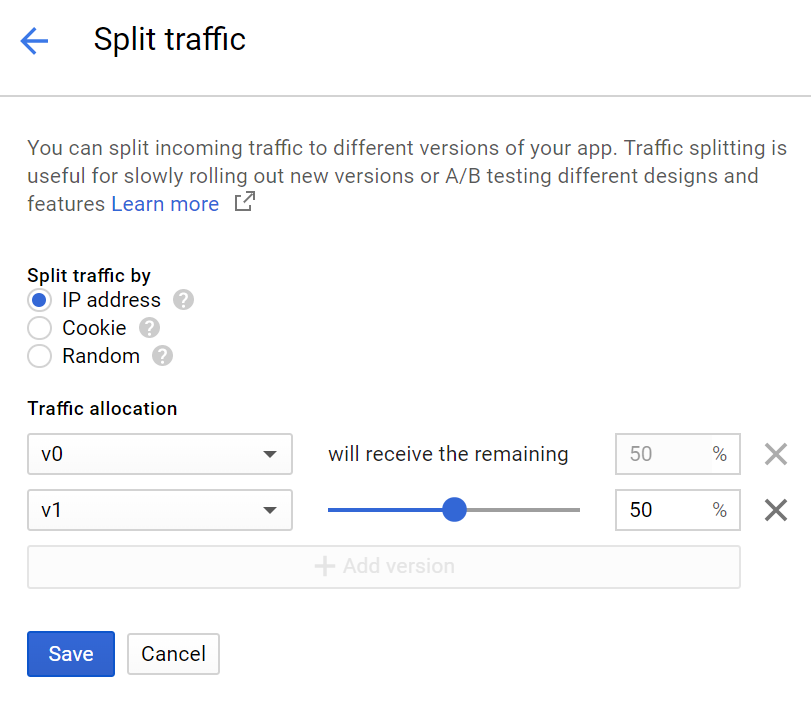
Task: Click the Learn more link
Action: [165, 204]
